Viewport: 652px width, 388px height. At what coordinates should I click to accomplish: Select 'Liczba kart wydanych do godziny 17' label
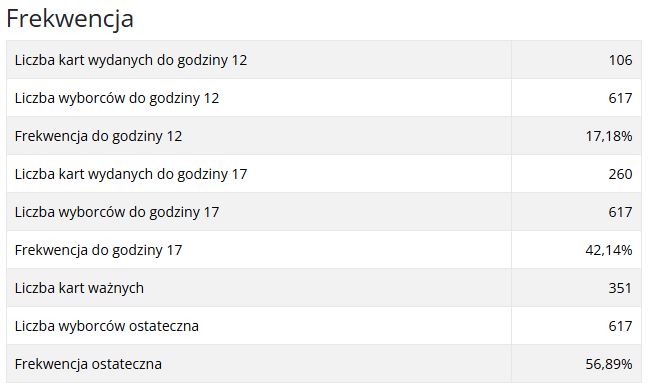click(x=131, y=174)
